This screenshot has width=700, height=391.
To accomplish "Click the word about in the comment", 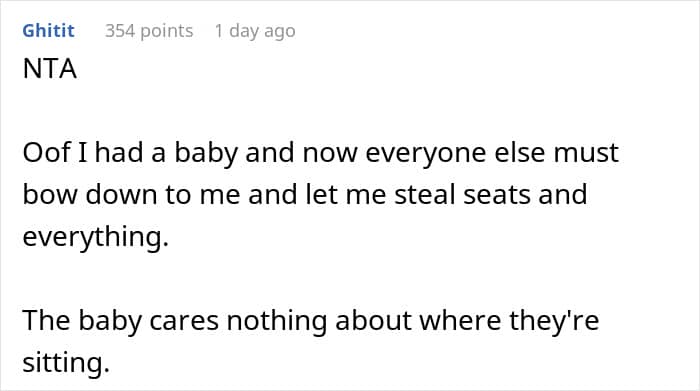I will coord(373,320).
